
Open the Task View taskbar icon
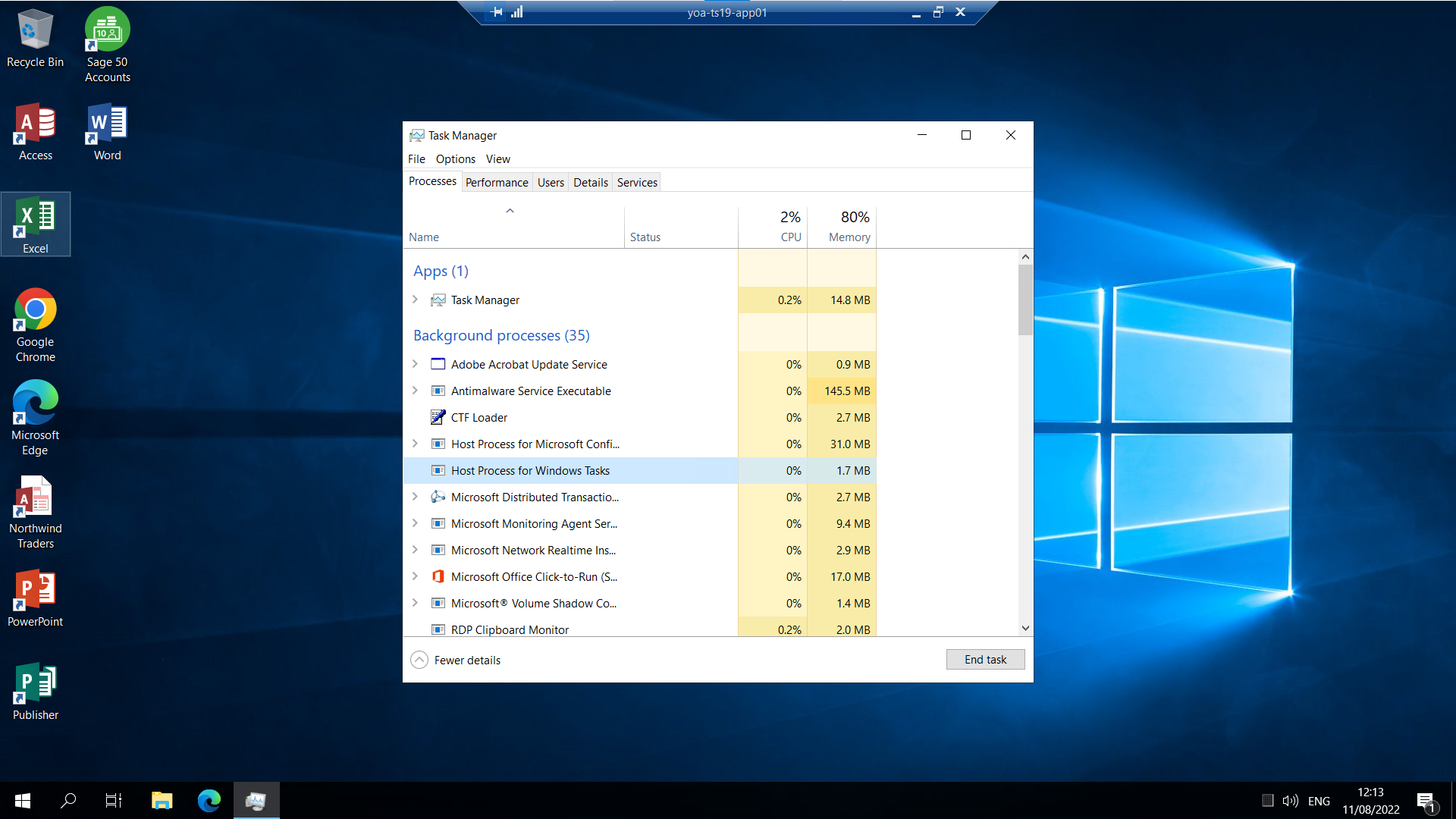(114, 801)
